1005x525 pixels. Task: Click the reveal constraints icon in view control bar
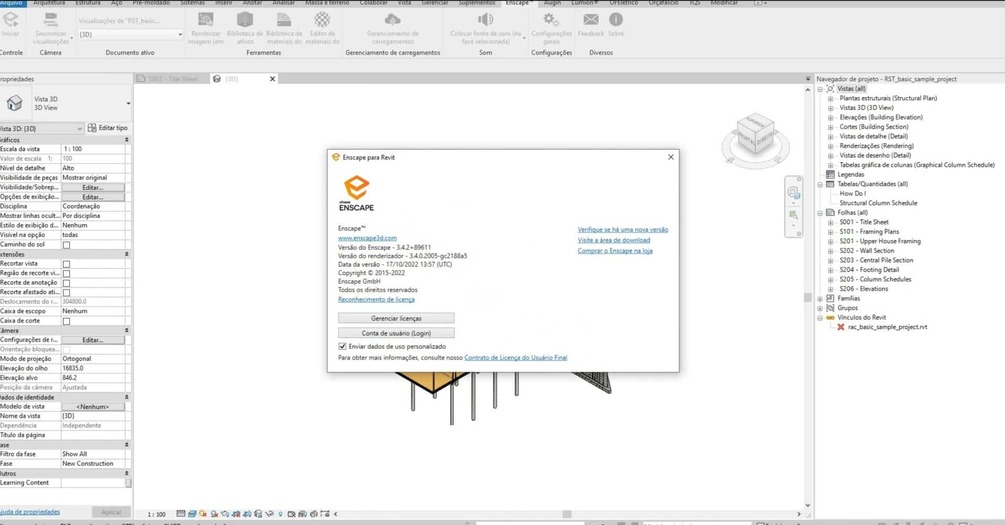324,513
